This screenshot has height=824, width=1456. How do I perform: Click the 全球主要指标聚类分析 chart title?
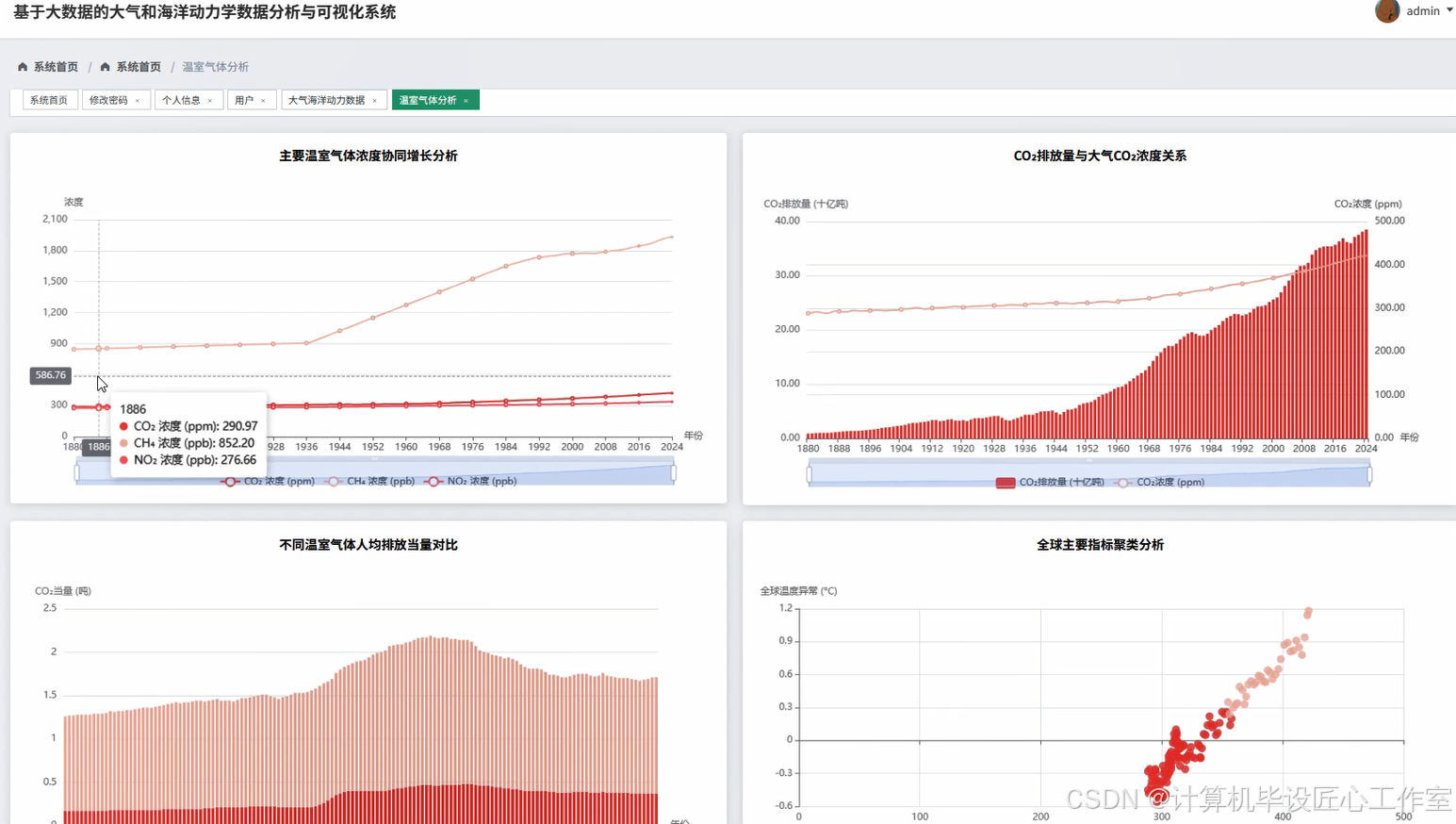1100,545
